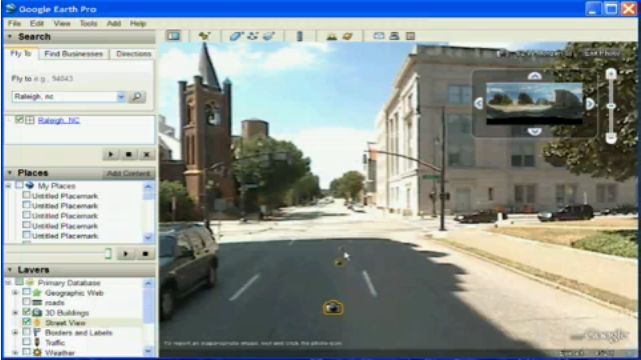
Task: Click the zoom slider in the photo viewer
Action: pos(611,106)
